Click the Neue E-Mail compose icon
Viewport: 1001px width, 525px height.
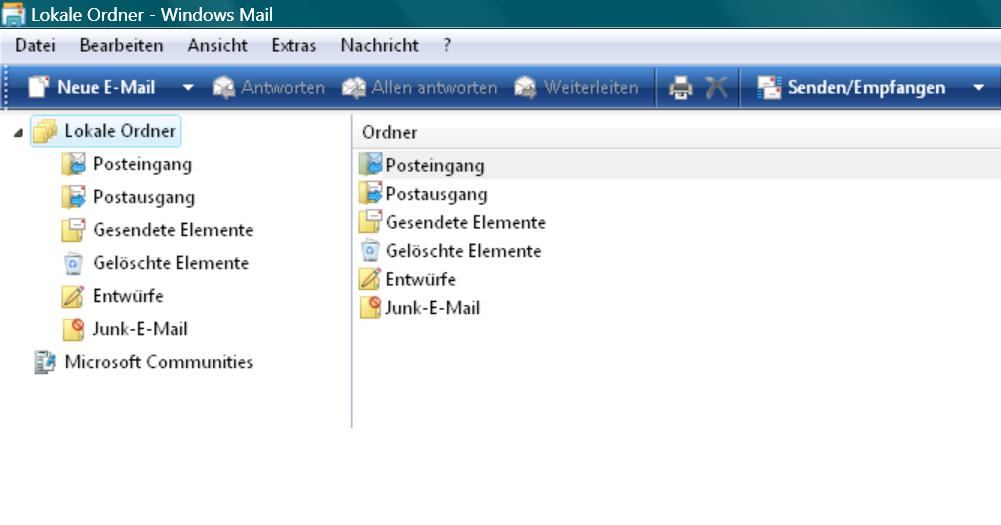(x=39, y=87)
